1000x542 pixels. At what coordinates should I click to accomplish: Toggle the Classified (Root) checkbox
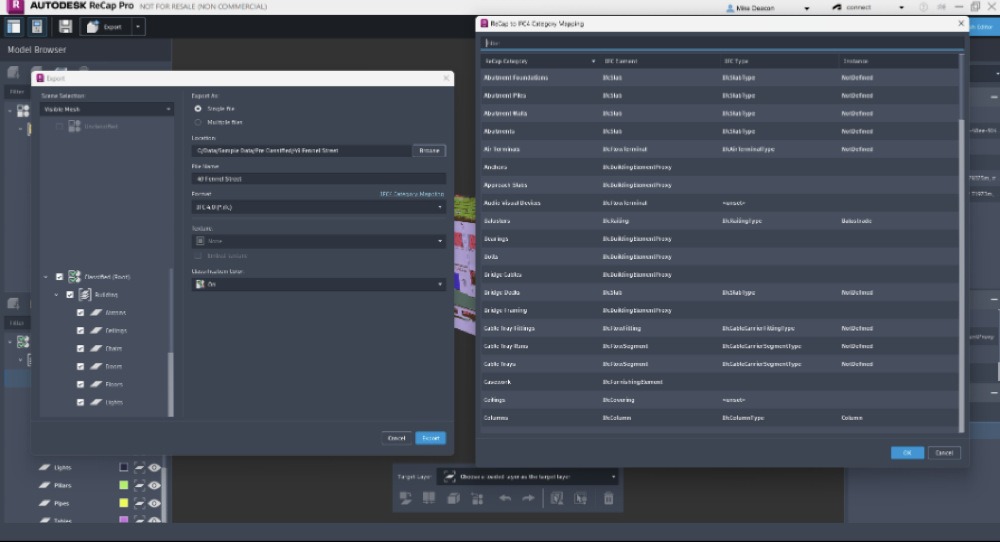coord(59,277)
